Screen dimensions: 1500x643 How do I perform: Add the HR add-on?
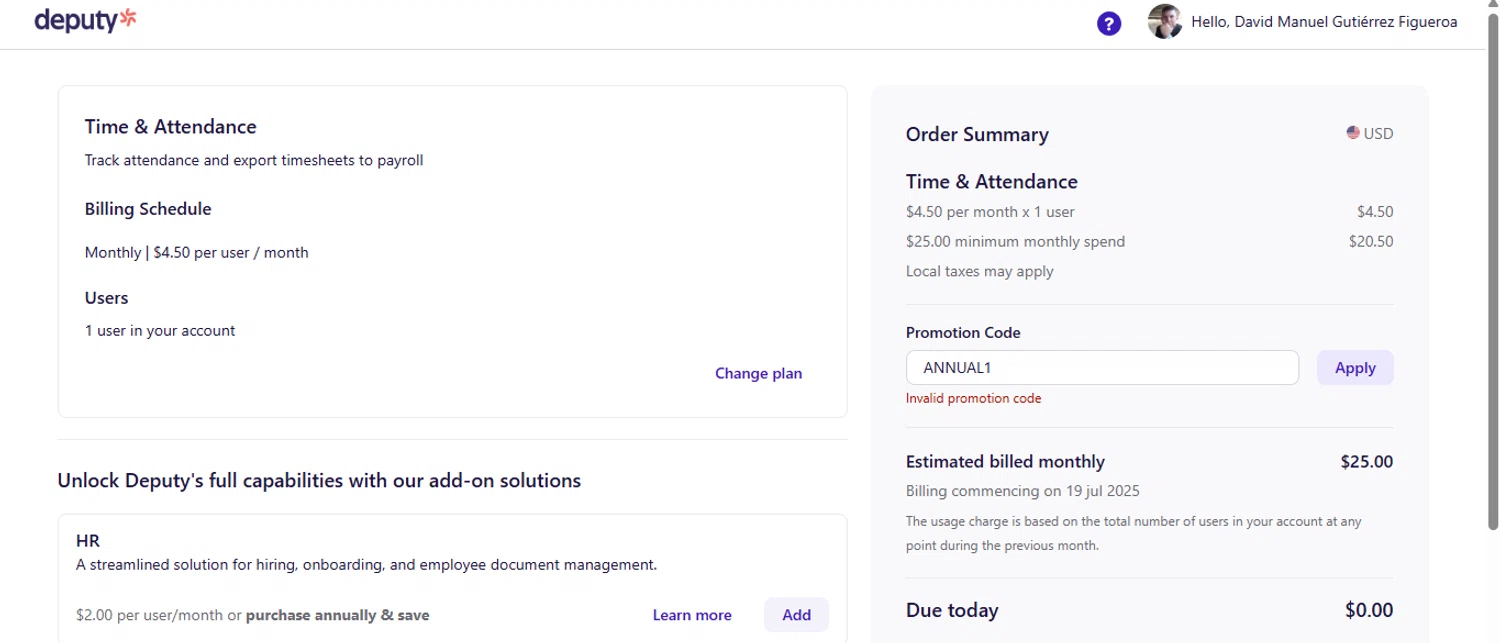[x=796, y=615]
